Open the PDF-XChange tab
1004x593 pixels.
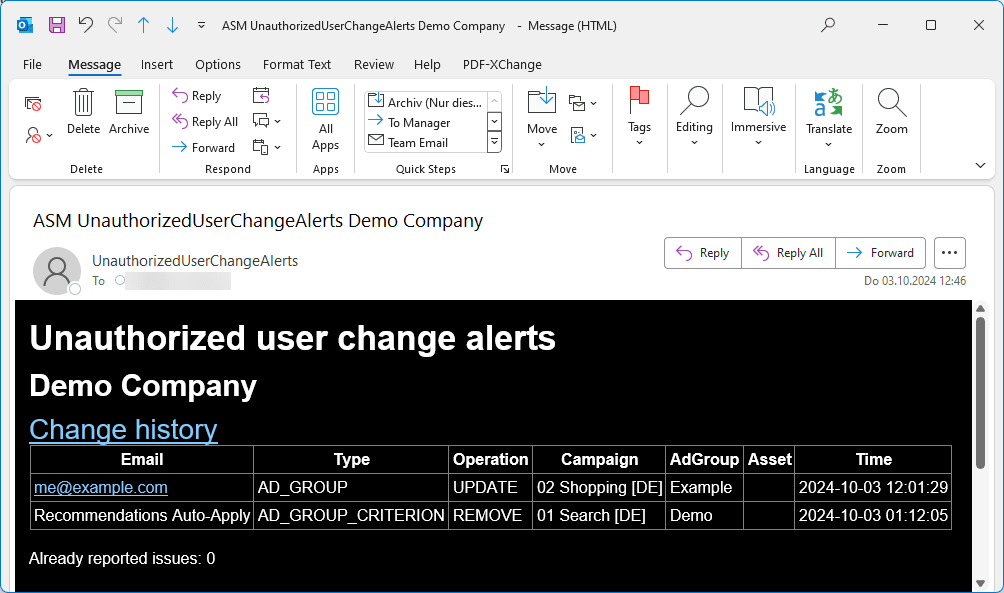click(x=502, y=64)
